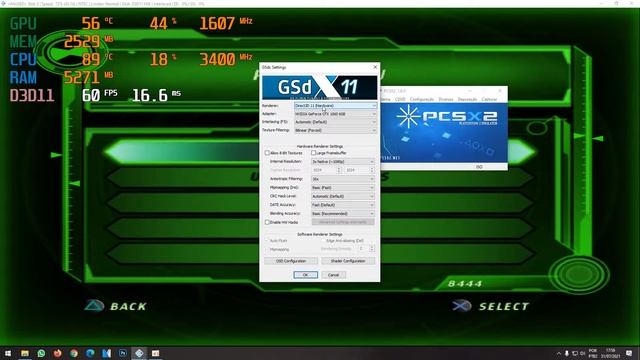Viewport: 640px width, 360px height.
Task: Open the Renderer dropdown
Action: coord(335,106)
